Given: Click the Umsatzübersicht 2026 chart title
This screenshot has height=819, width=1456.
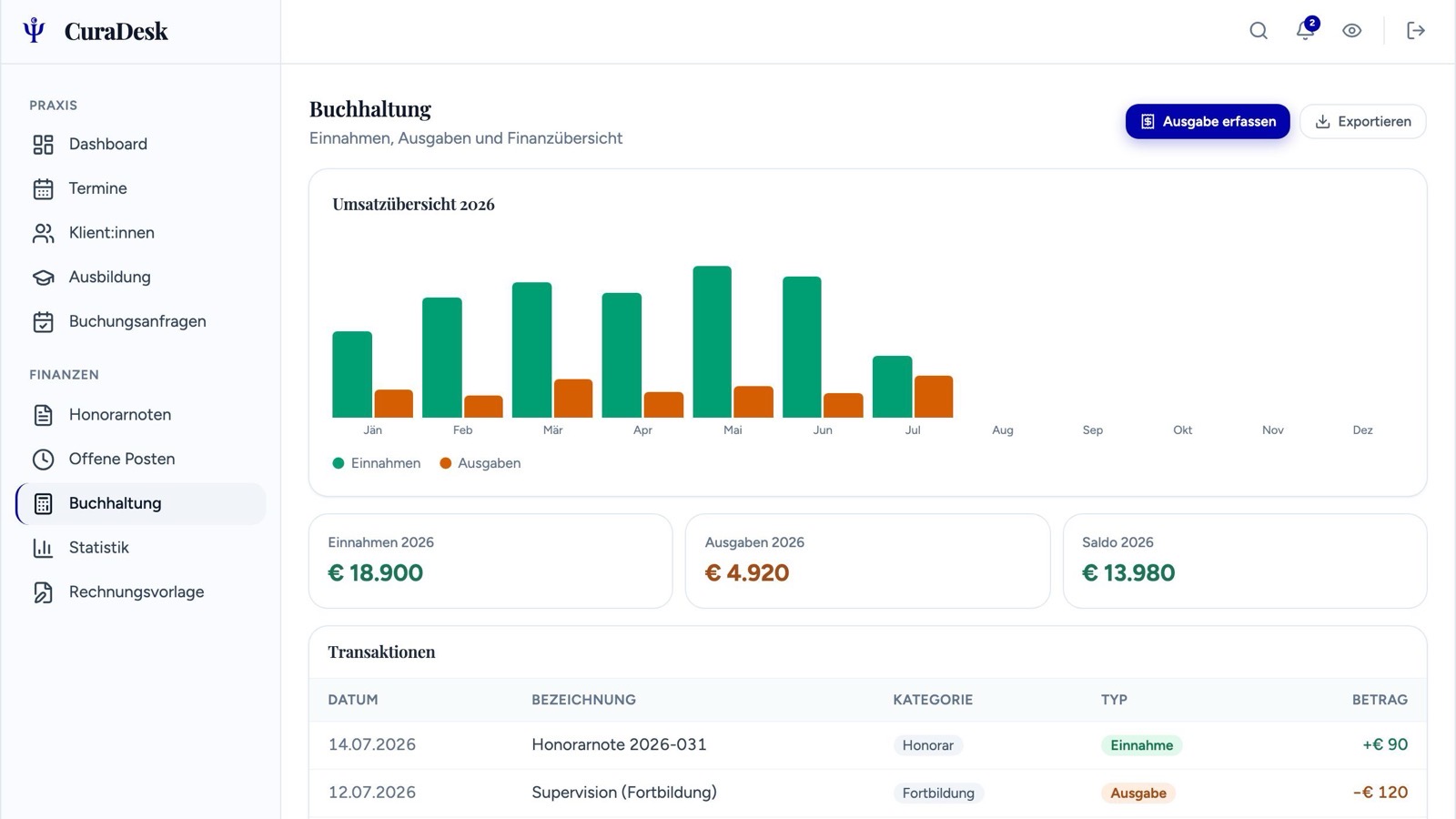Looking at the screenshot, I should [413, 205].
